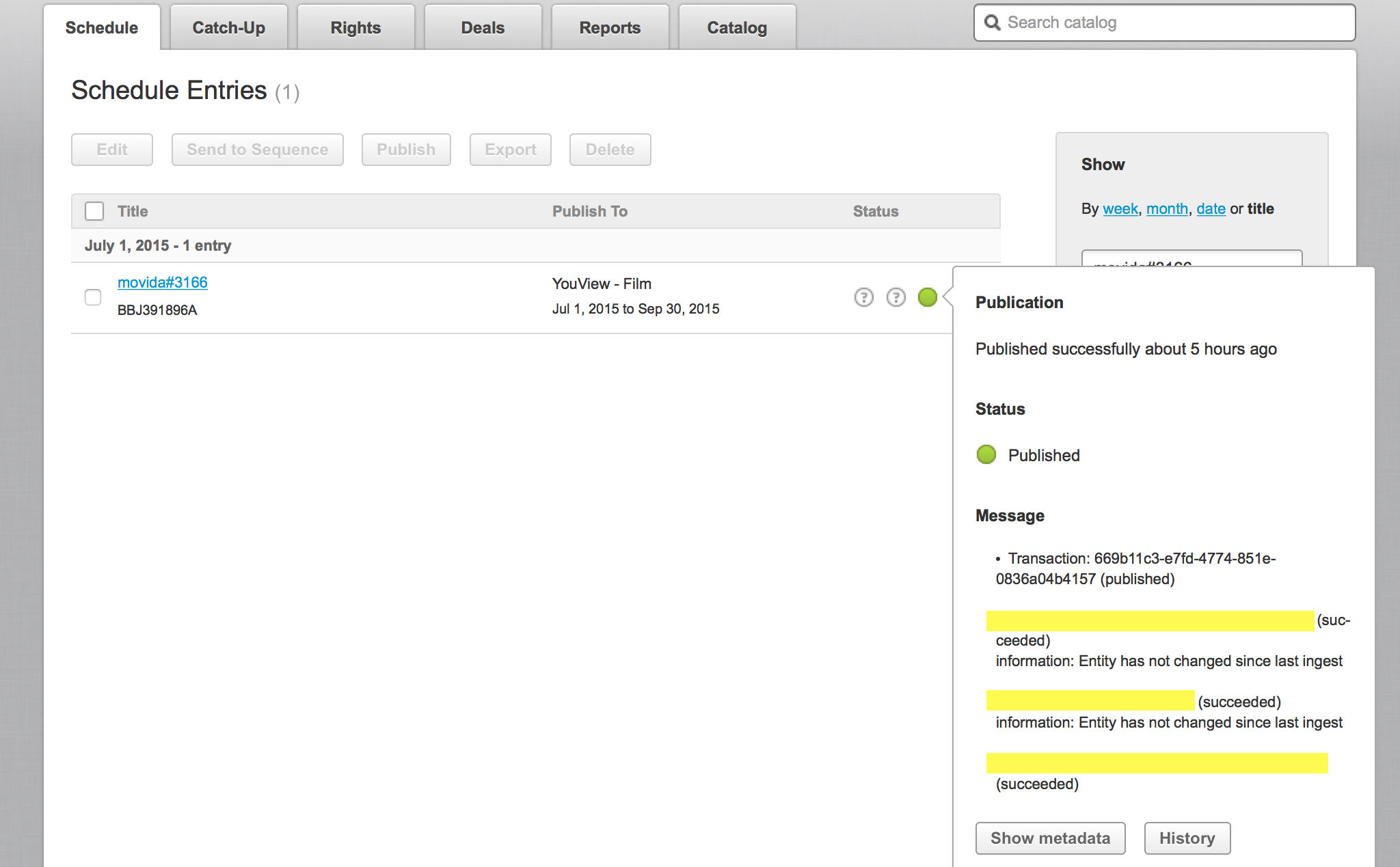The height and width of the screenshot is (867, 1400).
Task: Open the Catalog tab
Action: click(737, 28)
